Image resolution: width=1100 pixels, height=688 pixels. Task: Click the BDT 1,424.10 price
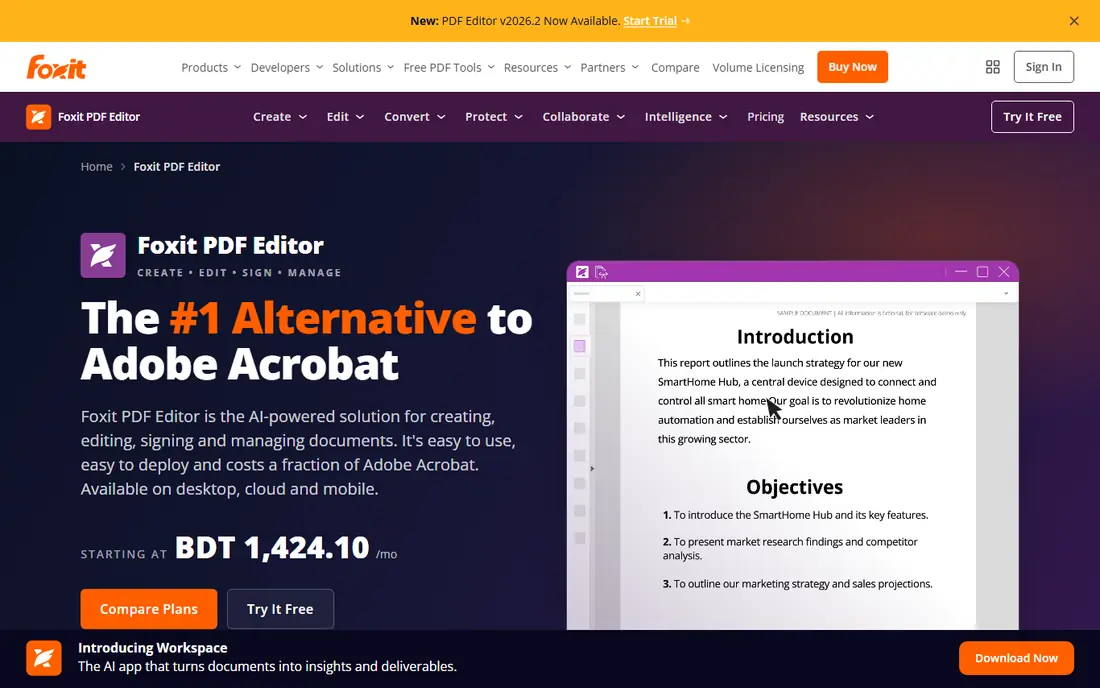(271, 547)
